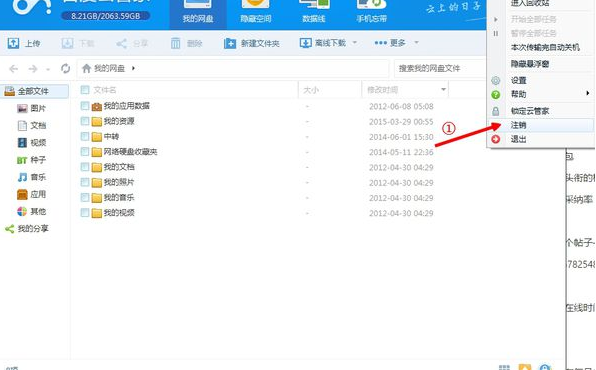Click the greyed delete (删除) trash icon
Image resolution: width=596 pixels, height=370 pixels.
pyautogui.click(x=175, y=43)
